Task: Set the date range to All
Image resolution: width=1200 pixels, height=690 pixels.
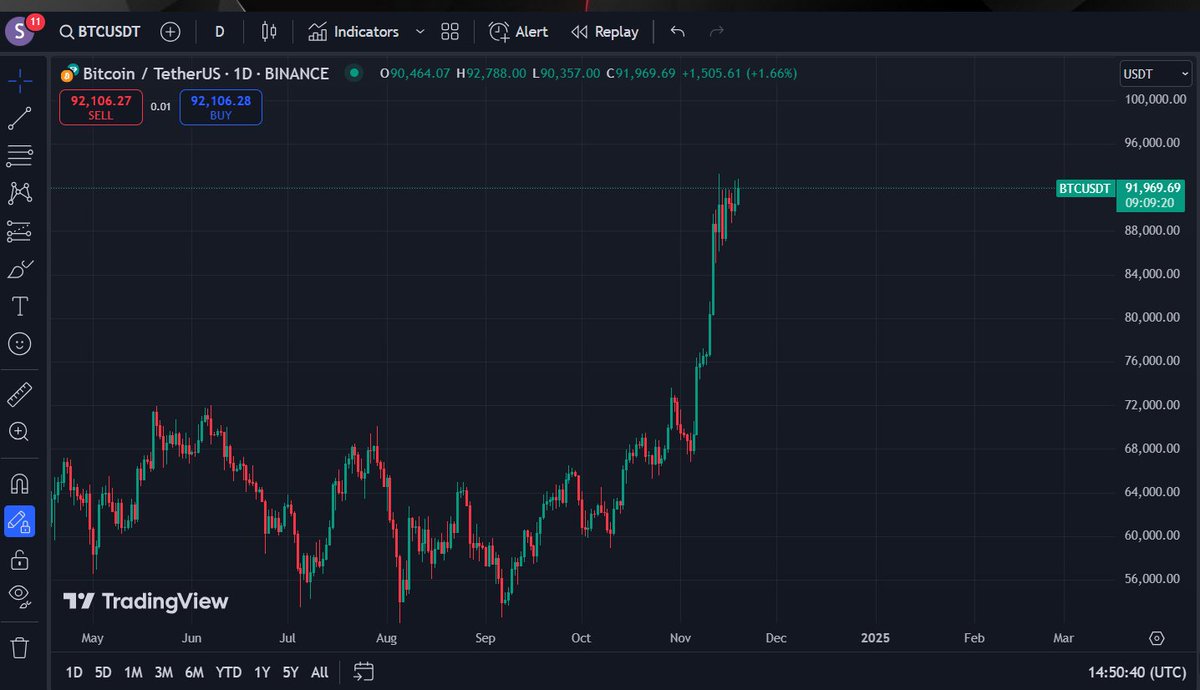Action: point(319,672)
